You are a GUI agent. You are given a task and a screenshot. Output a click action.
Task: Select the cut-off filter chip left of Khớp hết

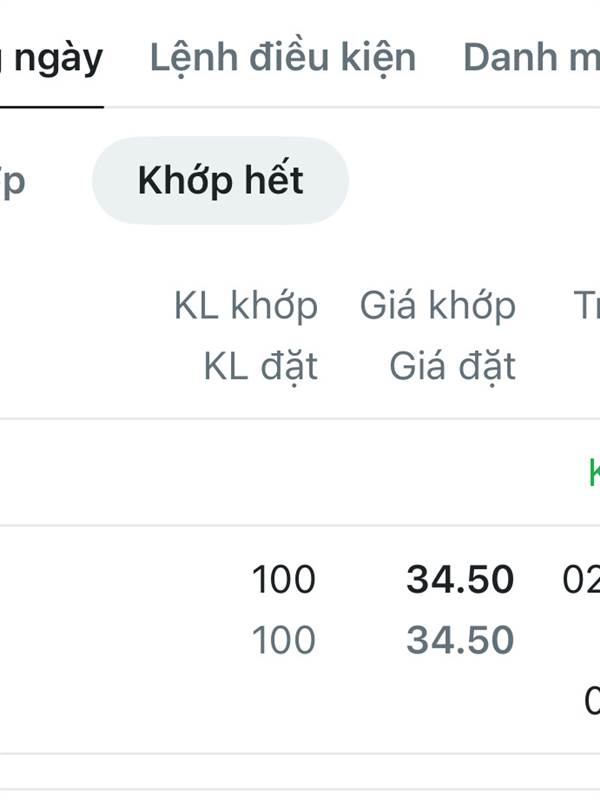13,181
